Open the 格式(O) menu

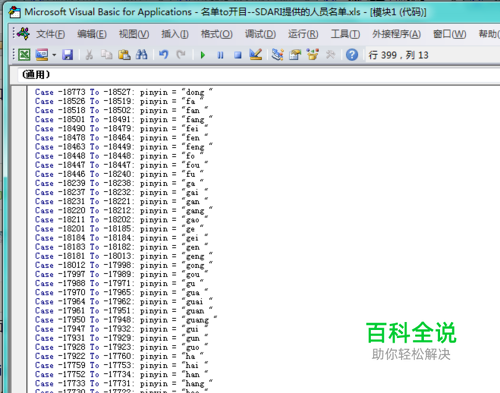click(x=217, y=34)
